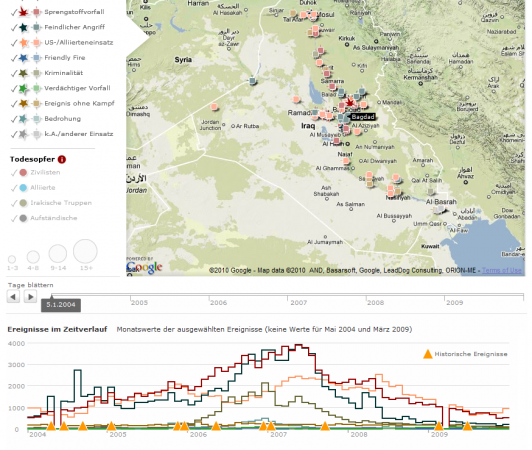
Task: Toggle the Aufständische casualties checkbox
Action: tap(14, 219)
